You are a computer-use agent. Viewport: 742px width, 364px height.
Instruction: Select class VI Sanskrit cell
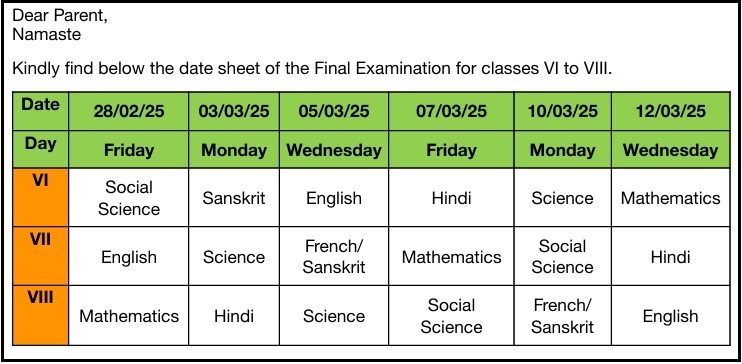point(234,197)
